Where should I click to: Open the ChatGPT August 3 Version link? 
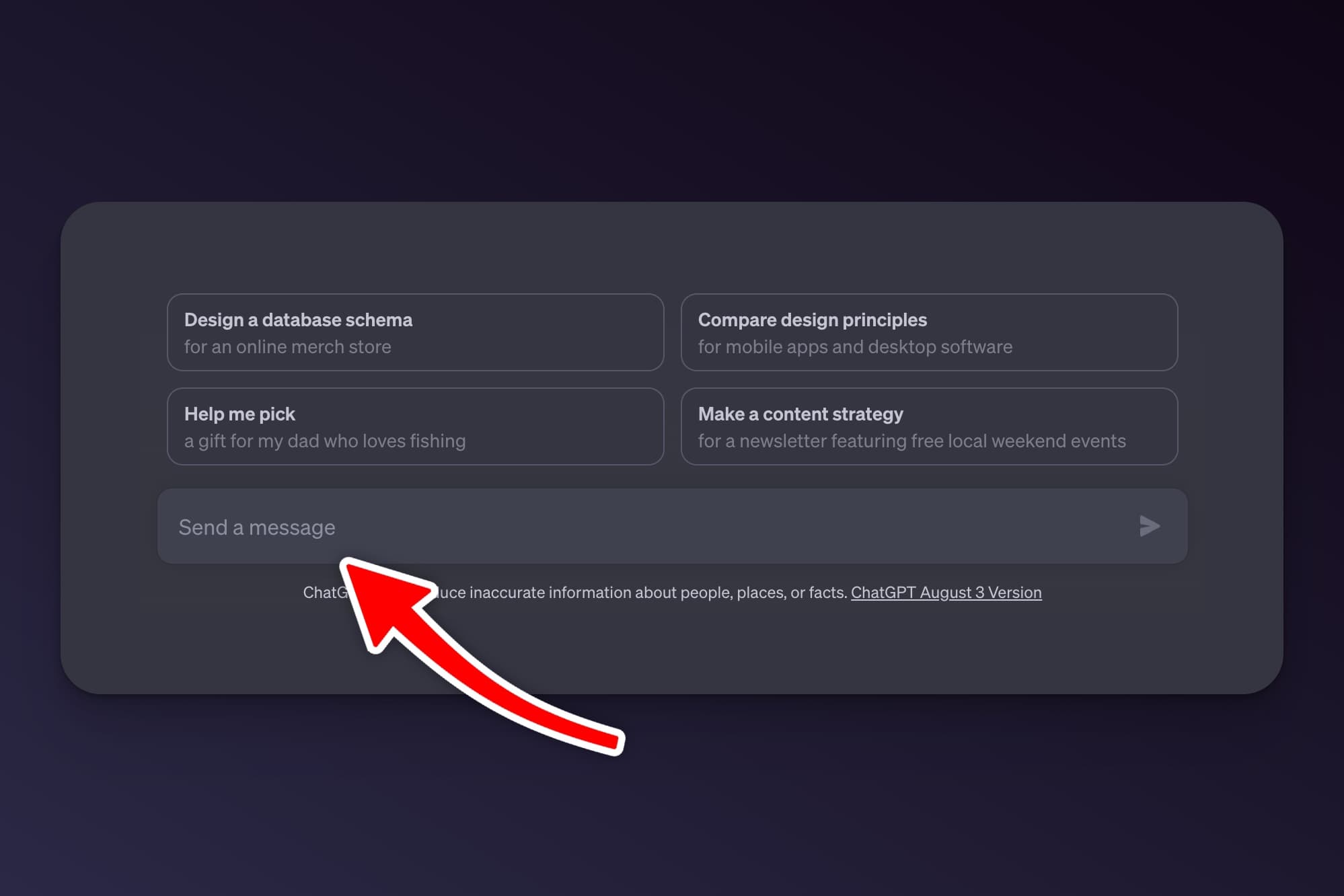tap(946, 593)
